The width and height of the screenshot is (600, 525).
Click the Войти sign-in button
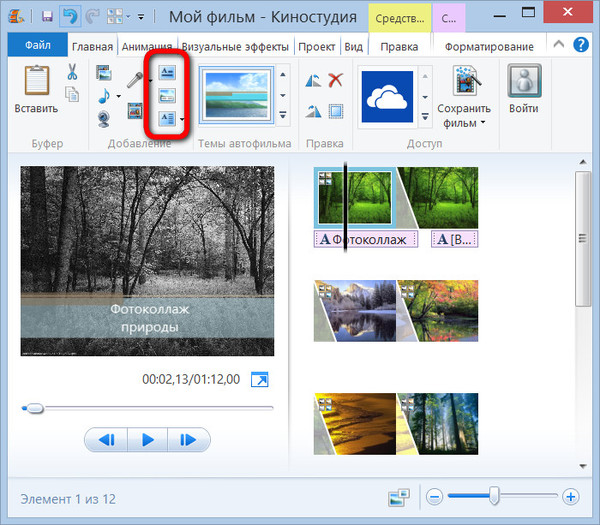point(523,90)
